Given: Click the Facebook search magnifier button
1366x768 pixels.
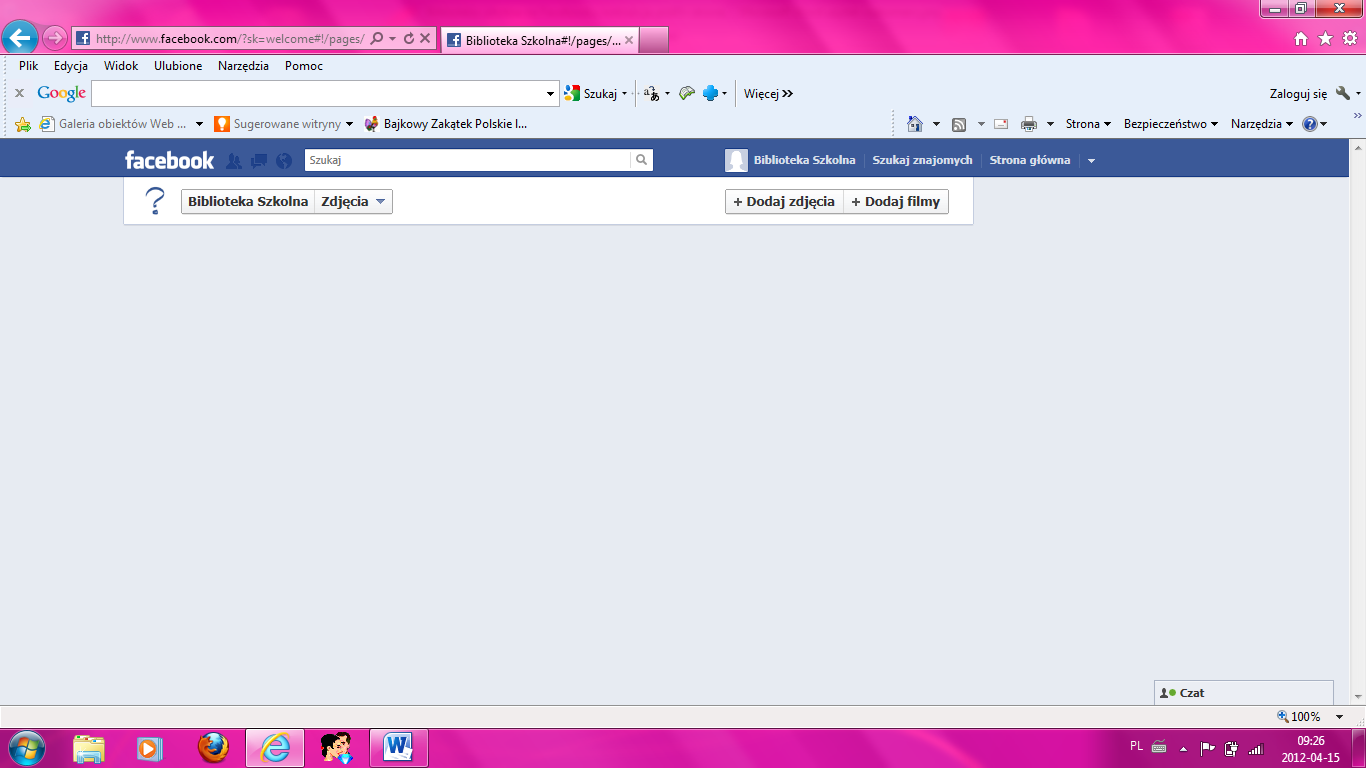Looking at the screenshot, I should [x=642, y=160].
